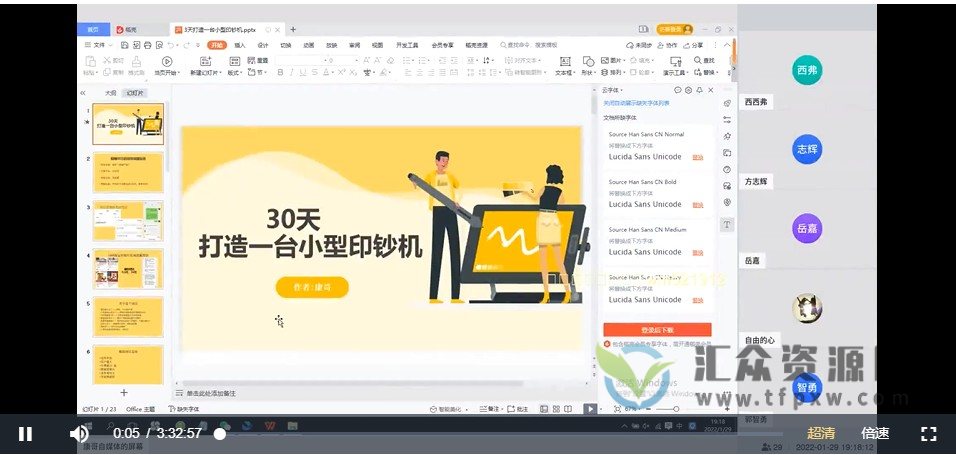The height and width of the screenshot is (455, 956).
Task: Click the undo arrow icon
Action: pos(171,45)
